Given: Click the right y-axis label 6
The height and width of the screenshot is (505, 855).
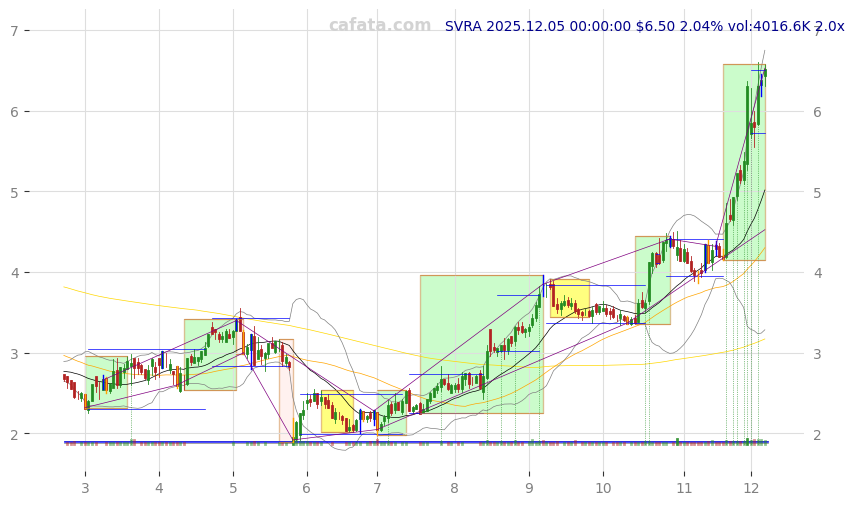Looking at the screenshot, I should [817, 112].
